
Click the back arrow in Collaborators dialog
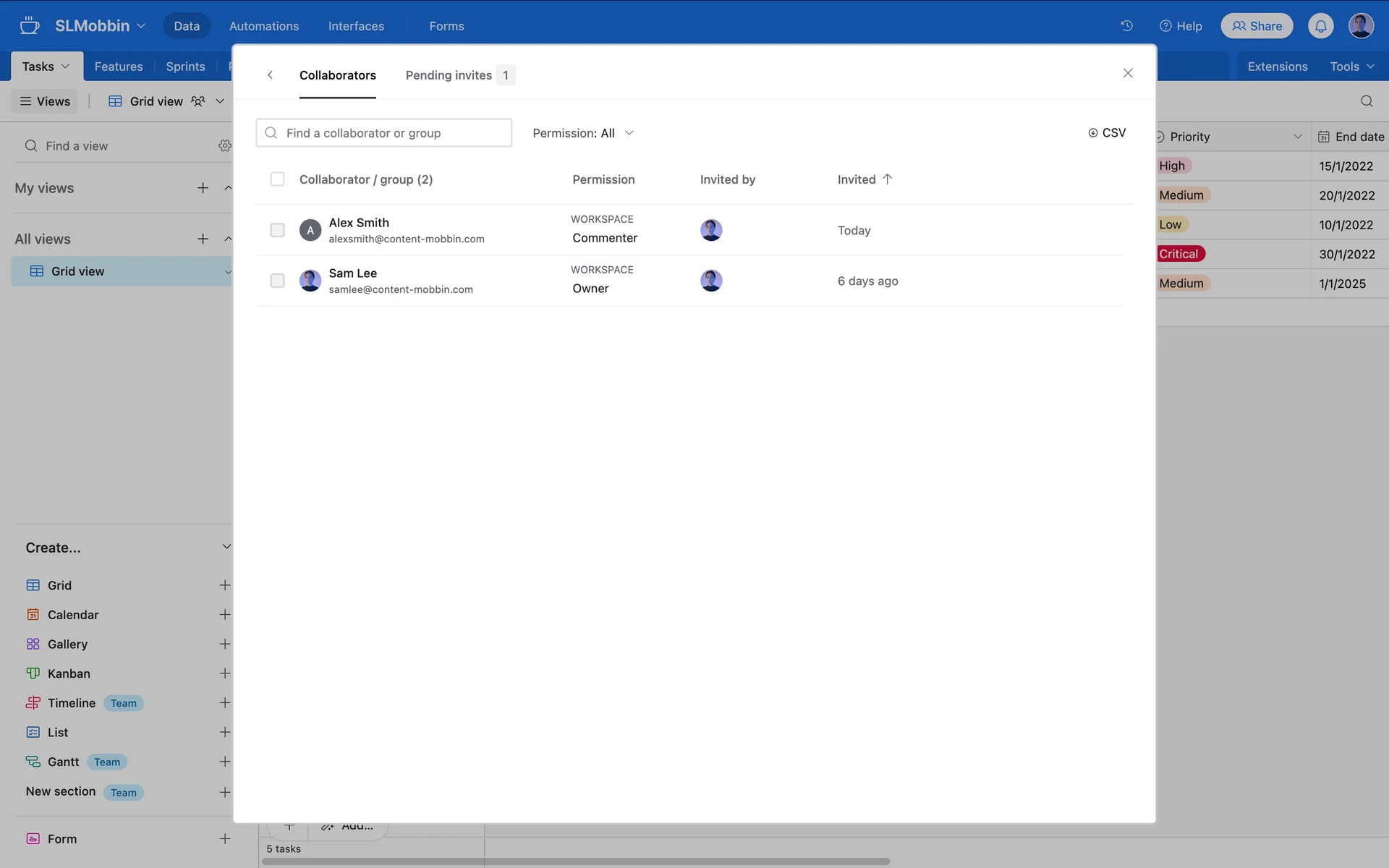click(x=270, y=75)
